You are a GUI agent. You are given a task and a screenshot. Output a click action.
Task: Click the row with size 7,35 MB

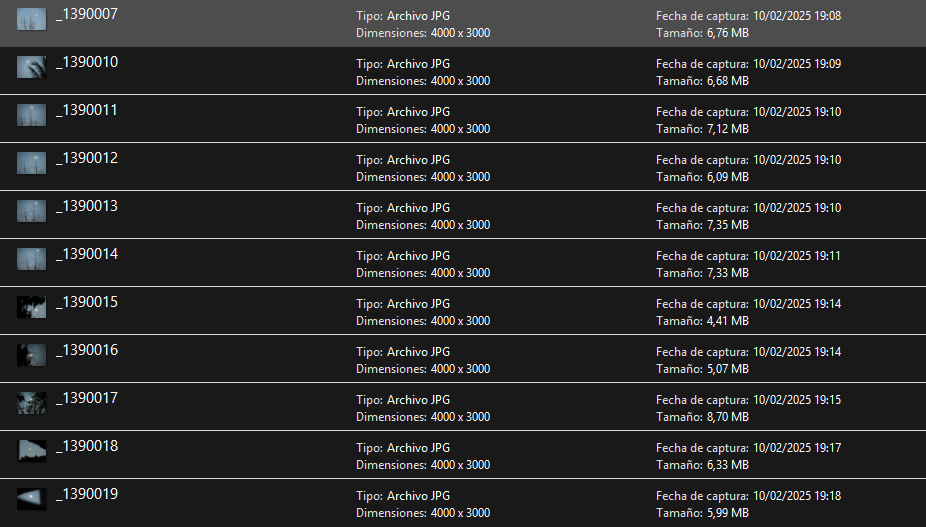pyautogui.click(x=463, y=215)
